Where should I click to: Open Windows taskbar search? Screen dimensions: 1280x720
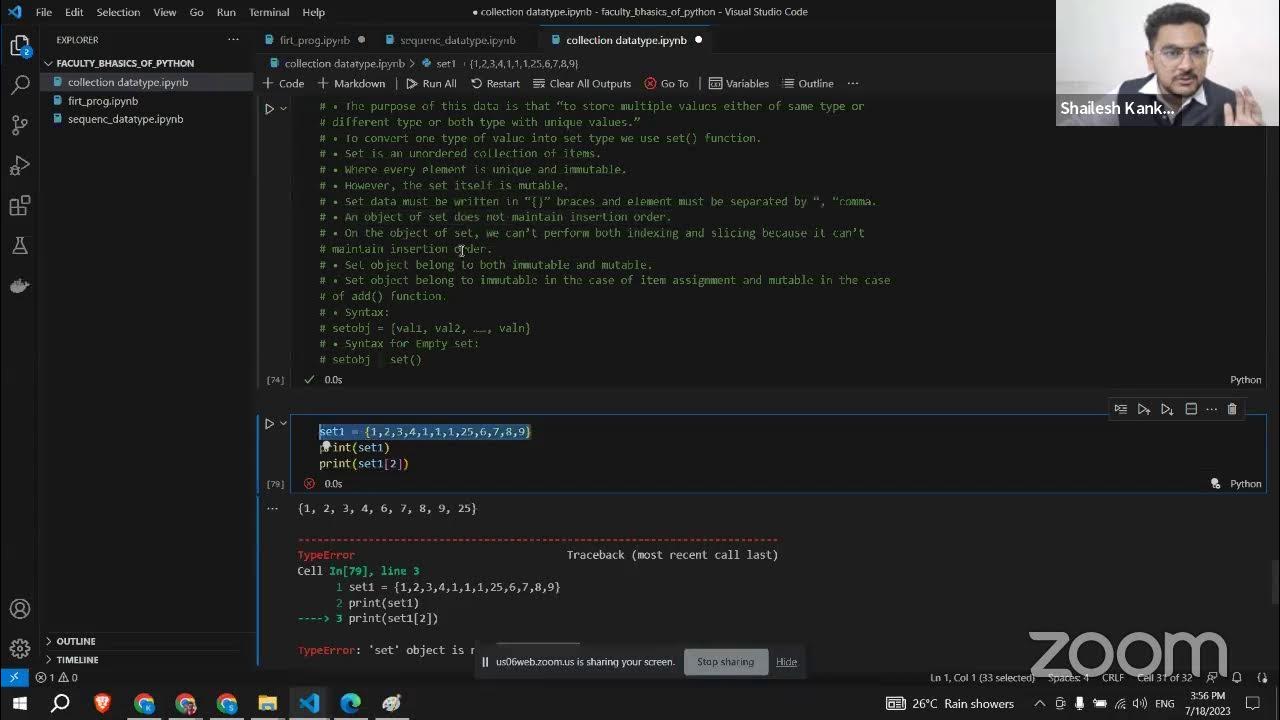(x=60, y=703)
